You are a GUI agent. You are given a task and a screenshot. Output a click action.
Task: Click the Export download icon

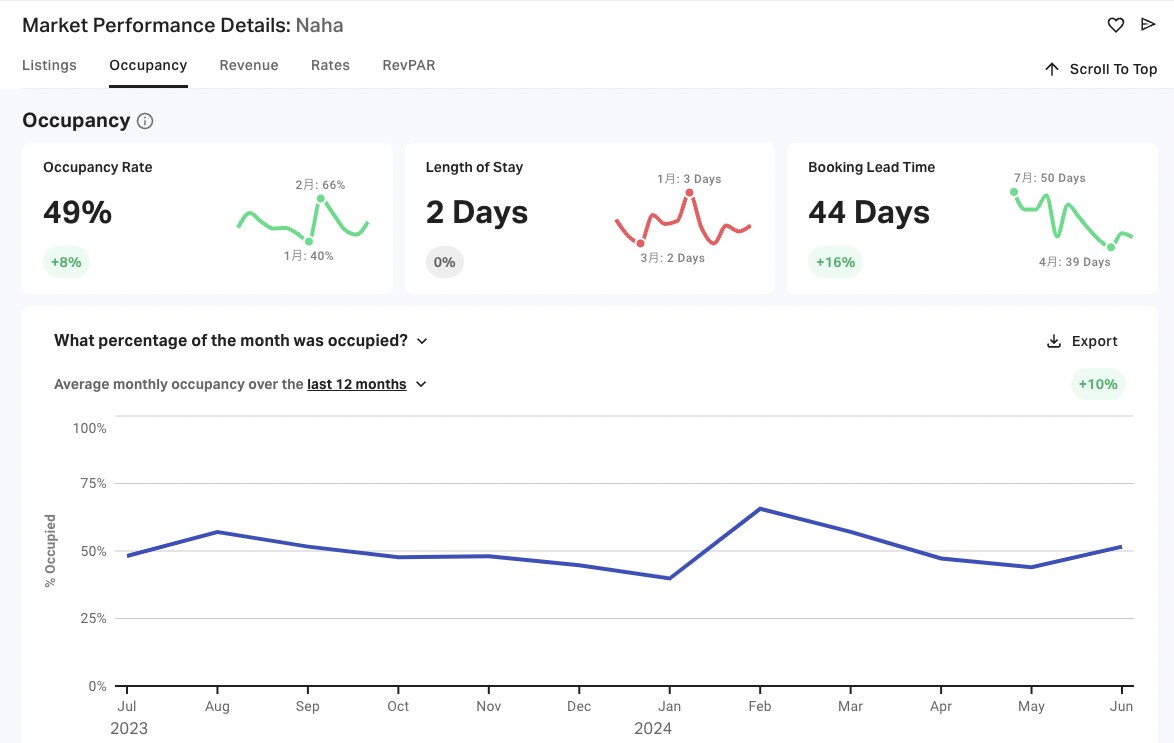click(x=1053, y=341)
